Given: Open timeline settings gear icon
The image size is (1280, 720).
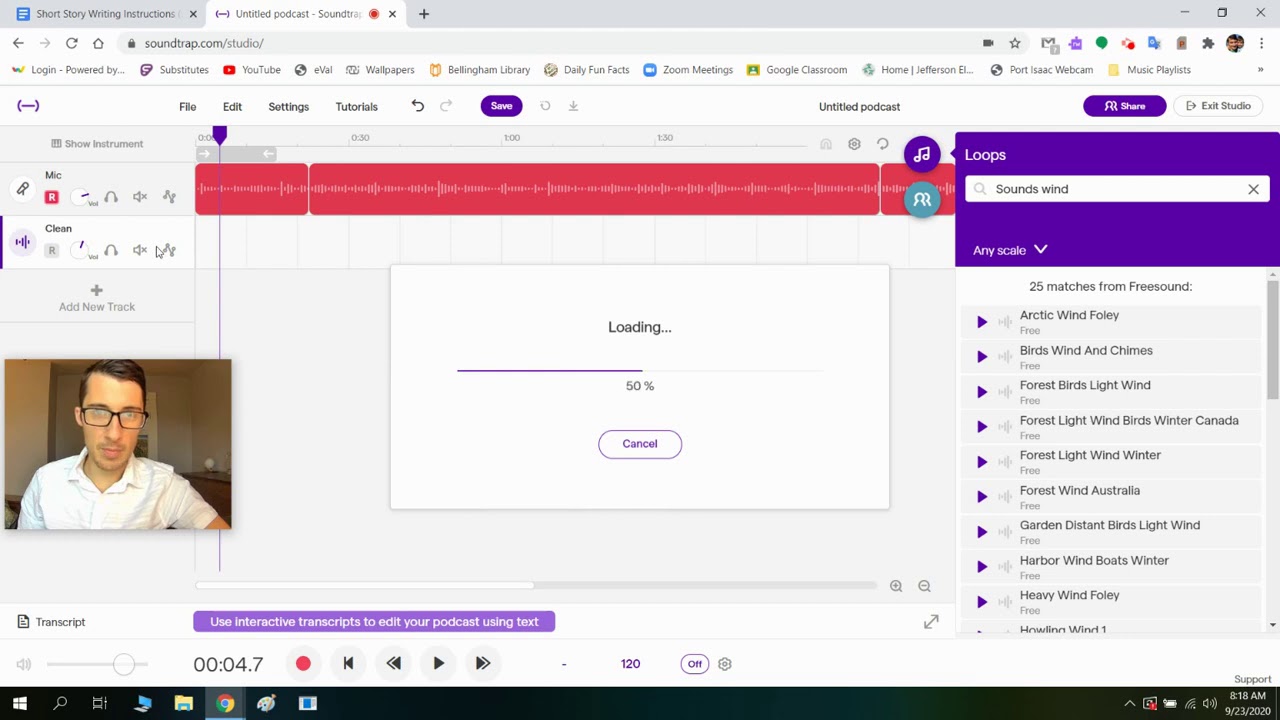Looking at the screenshot, I should [x=854, y=144].
